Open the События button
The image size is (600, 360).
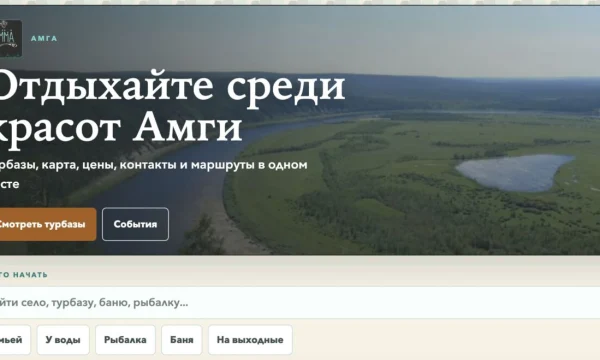coord(135,224)
